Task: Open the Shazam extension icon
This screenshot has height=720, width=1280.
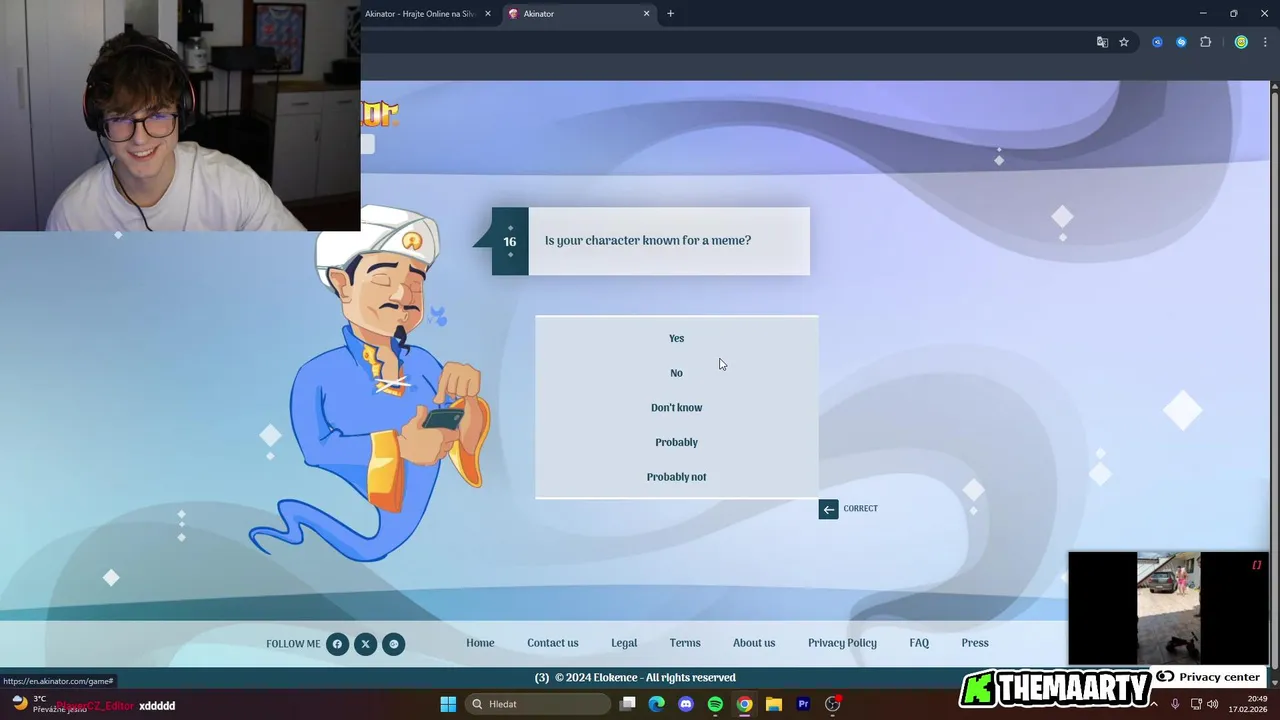Action: [1181, 42]
